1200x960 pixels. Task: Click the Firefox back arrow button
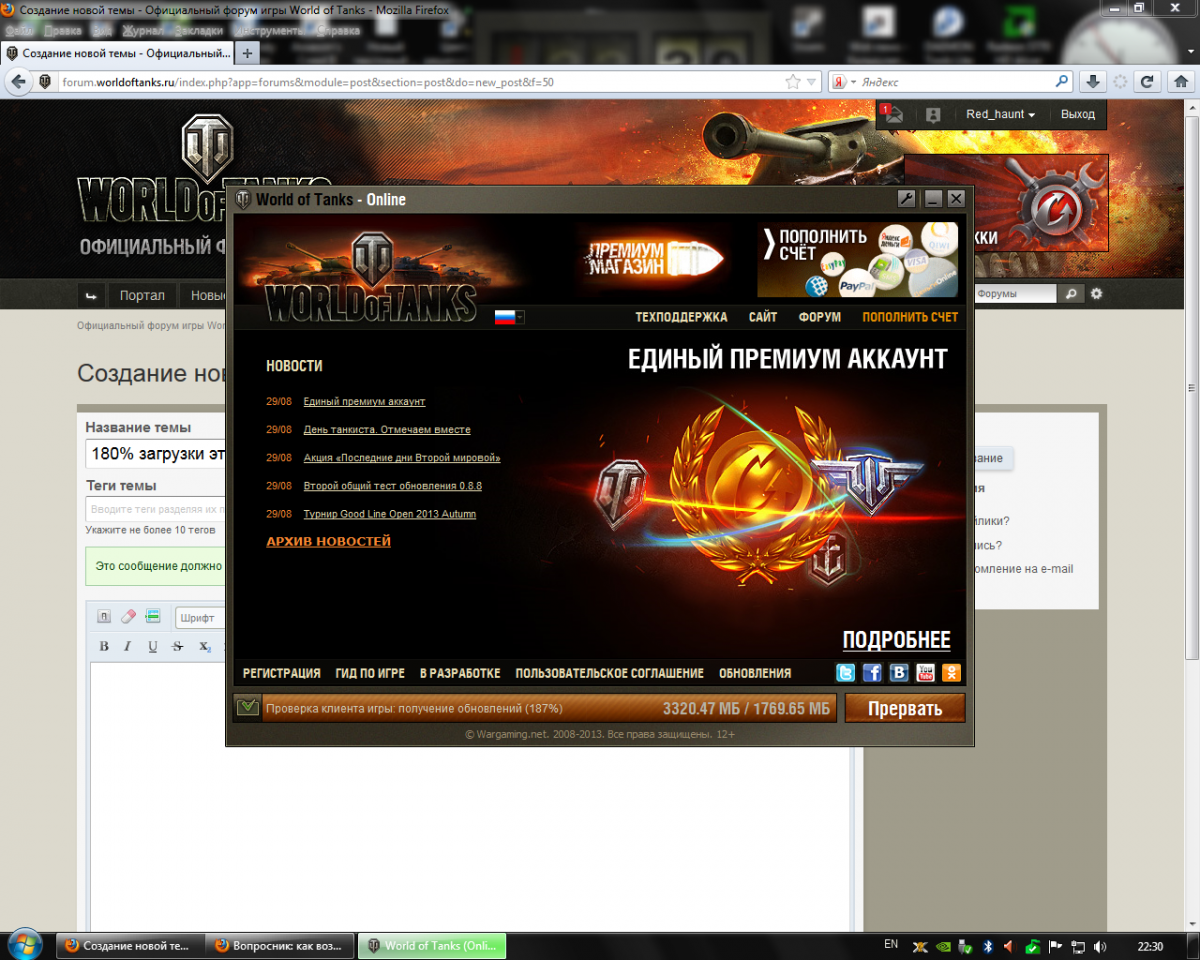coord(18,82)
